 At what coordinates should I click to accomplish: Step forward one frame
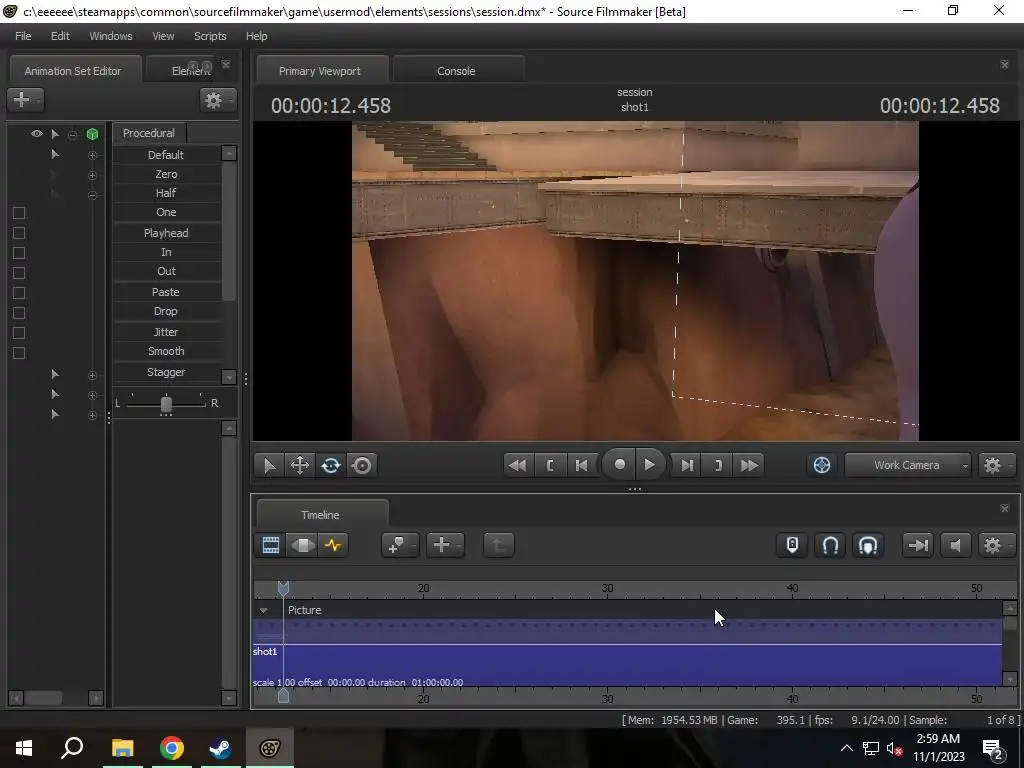[687, 465]
